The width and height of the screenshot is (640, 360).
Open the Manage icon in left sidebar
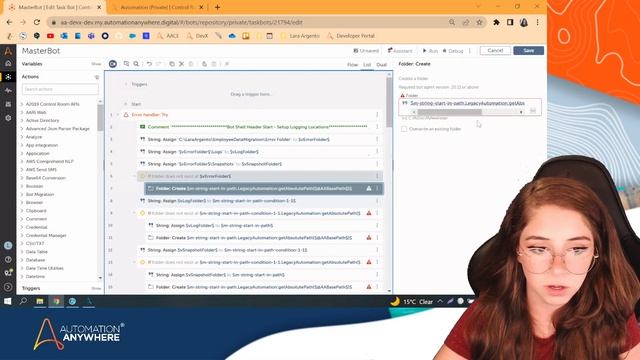coord(8,104)
